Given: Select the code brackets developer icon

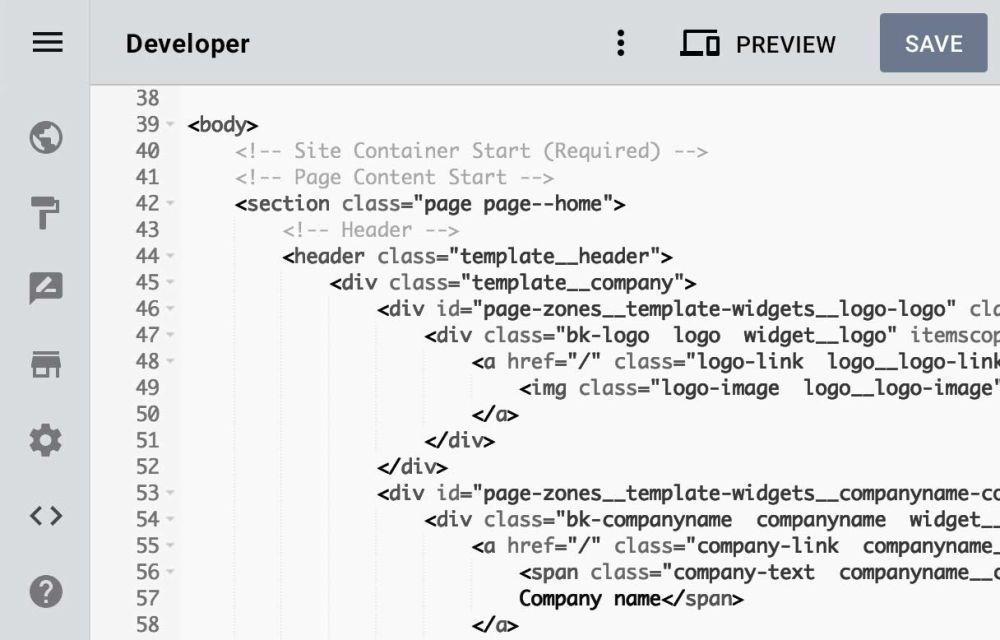Looking at the screenshot, I should tap(46, 516).
